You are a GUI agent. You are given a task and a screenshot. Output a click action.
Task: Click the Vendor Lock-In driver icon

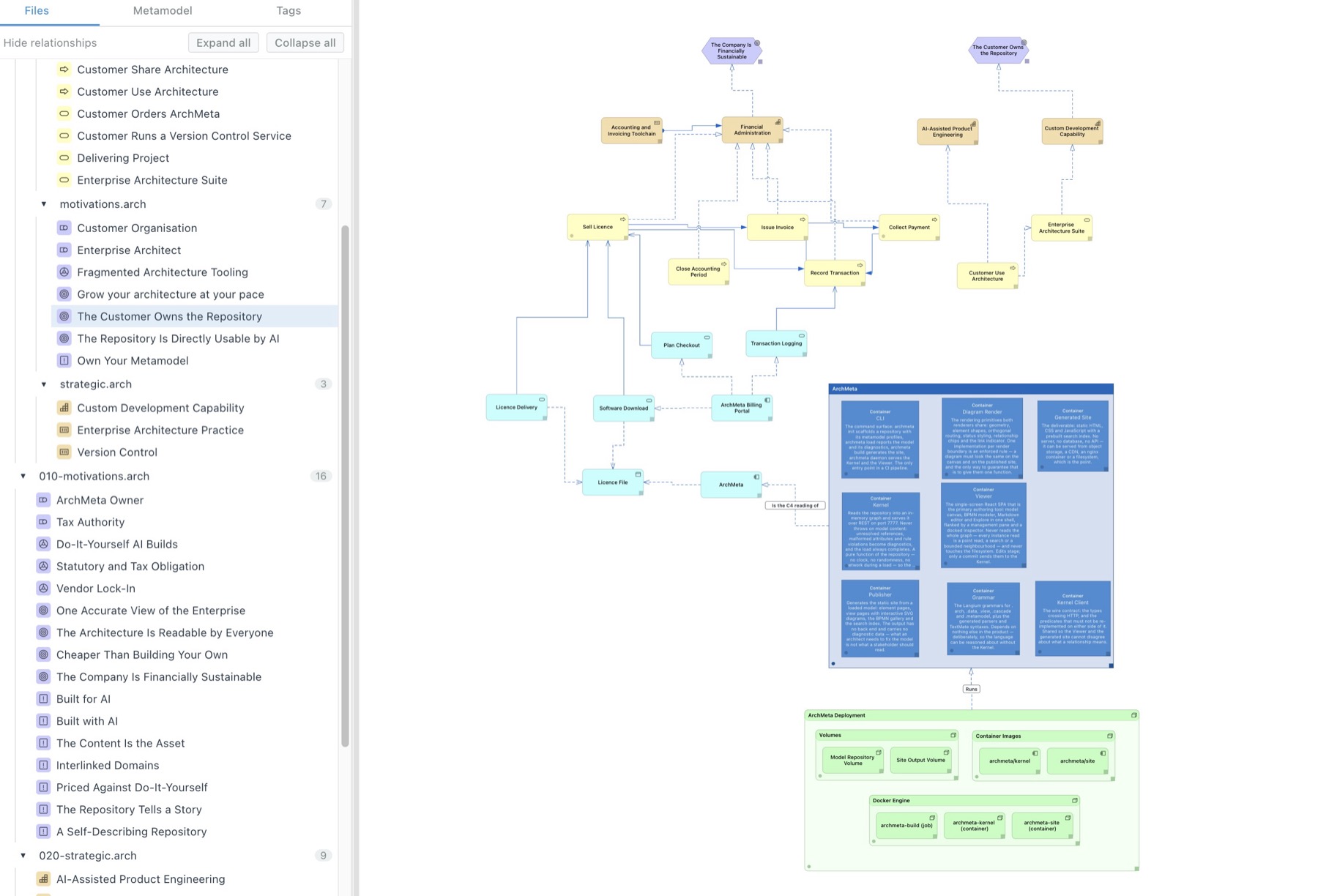pyautogui.click(x=44, y=589)
